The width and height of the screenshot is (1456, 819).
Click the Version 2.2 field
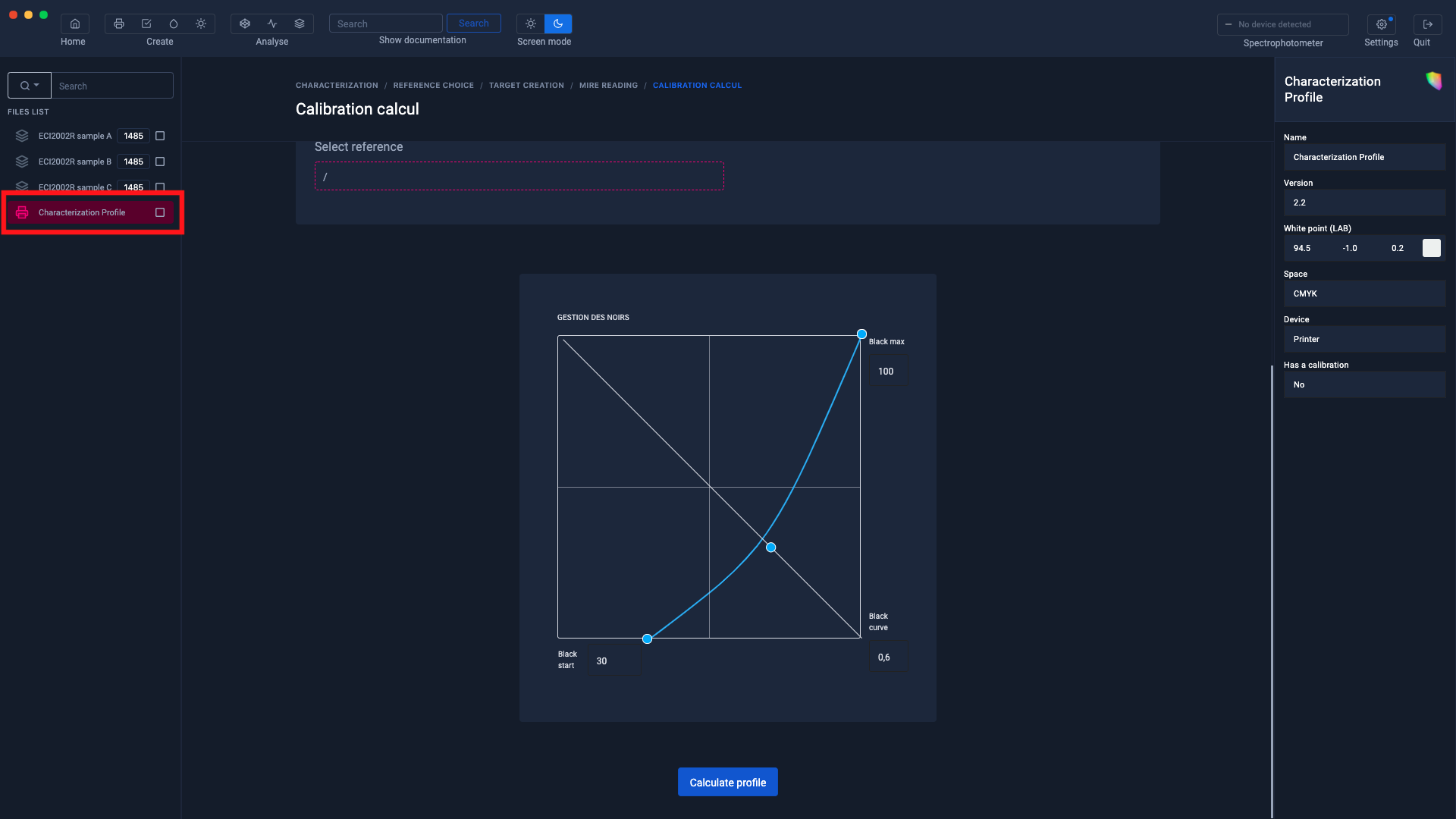1363,202
